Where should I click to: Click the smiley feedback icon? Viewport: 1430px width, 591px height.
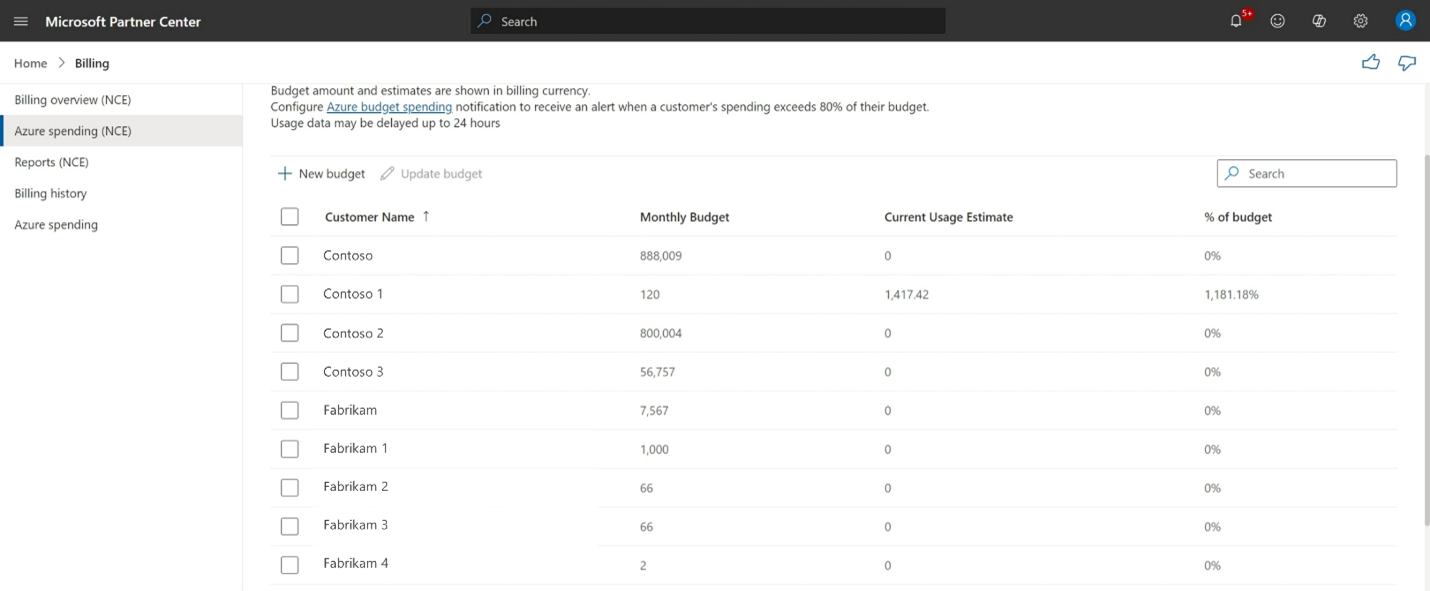pos(1277,21)
